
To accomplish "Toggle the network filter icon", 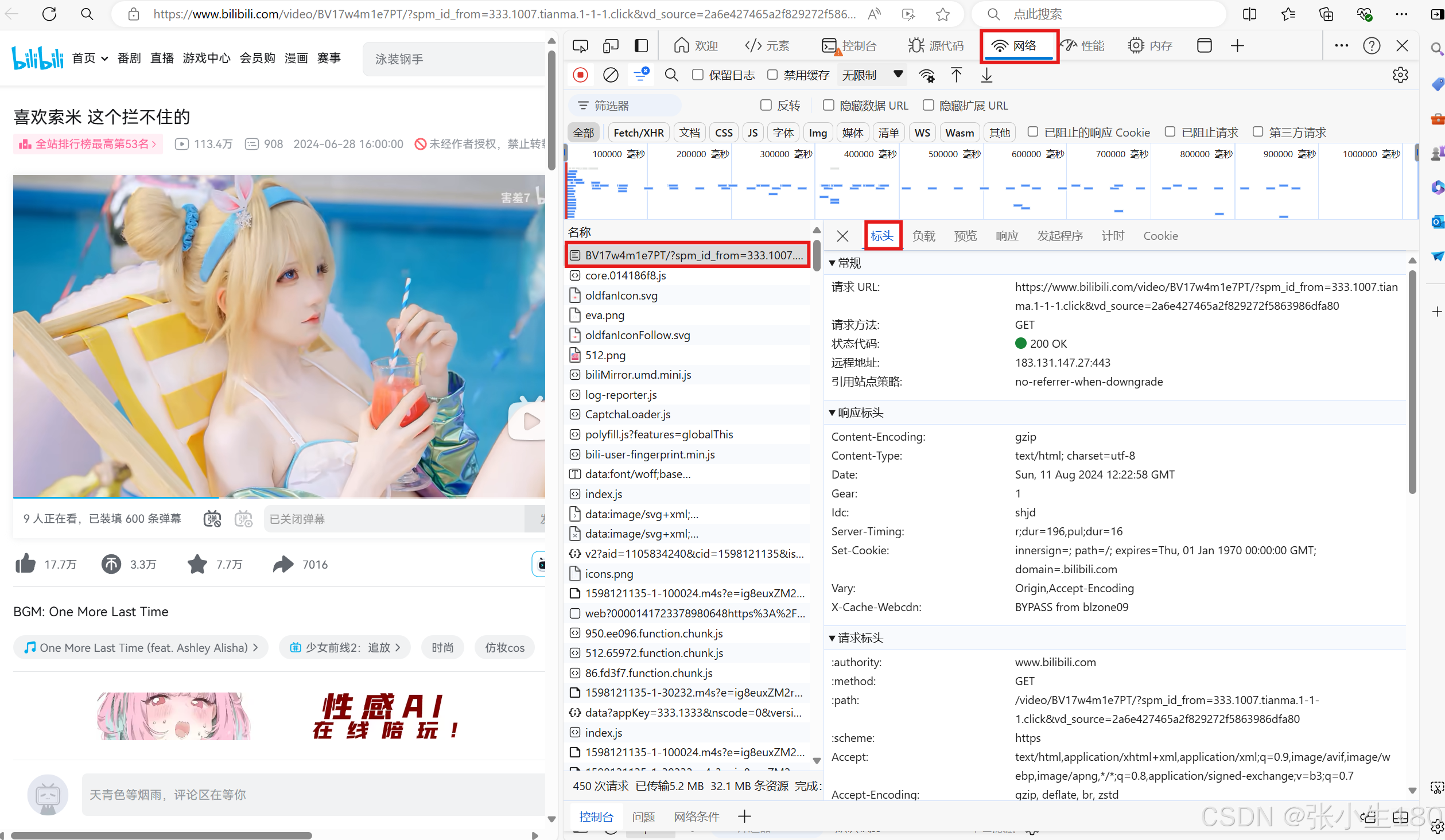I will pyautogui.click(x=641, y=75).
